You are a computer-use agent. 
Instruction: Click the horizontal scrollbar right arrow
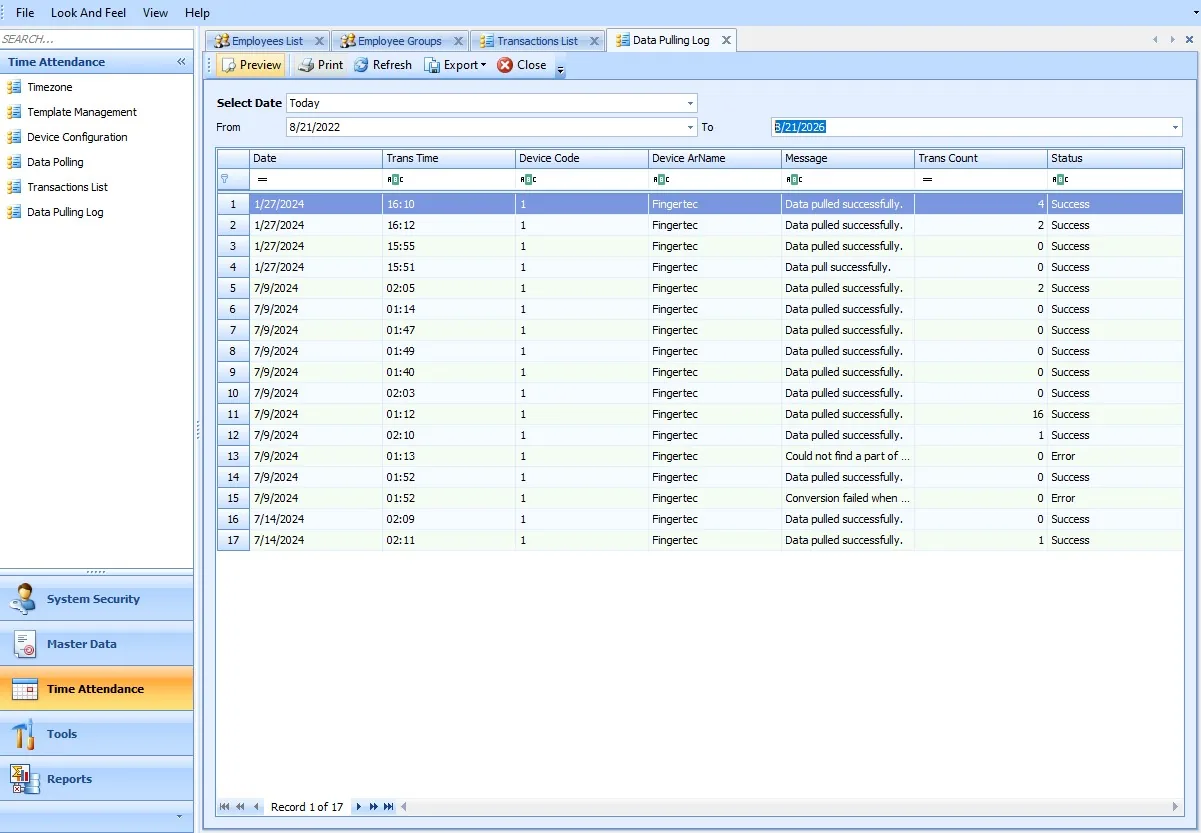coord(1176,807)
